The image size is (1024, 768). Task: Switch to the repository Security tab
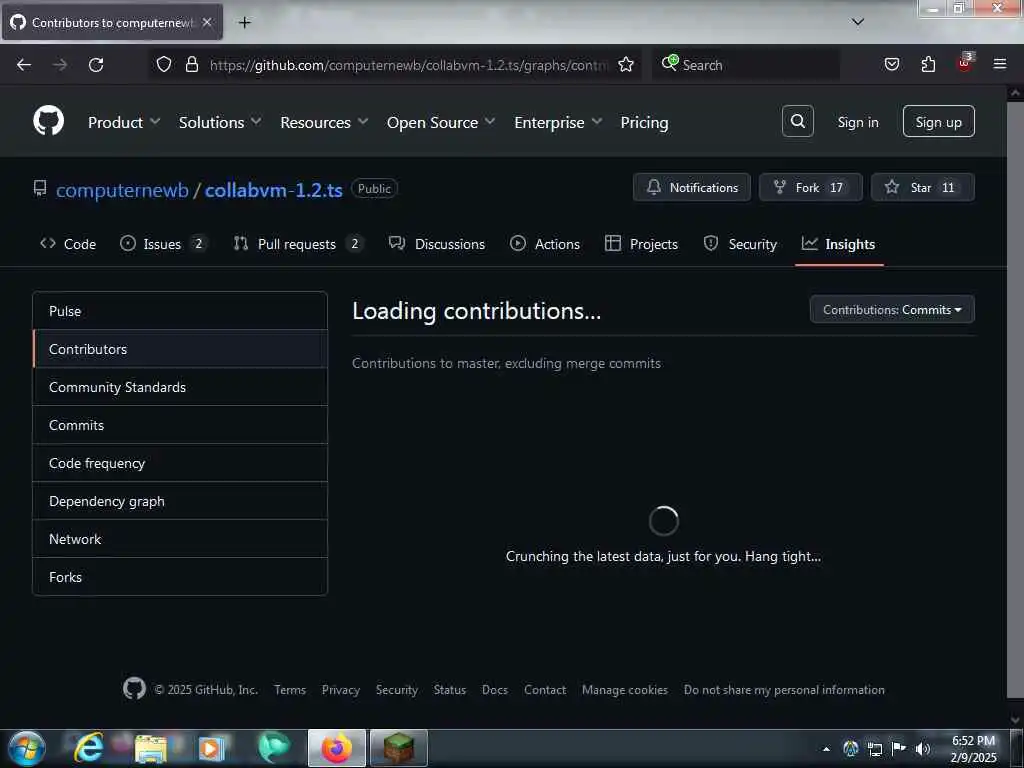click(740, 244)
